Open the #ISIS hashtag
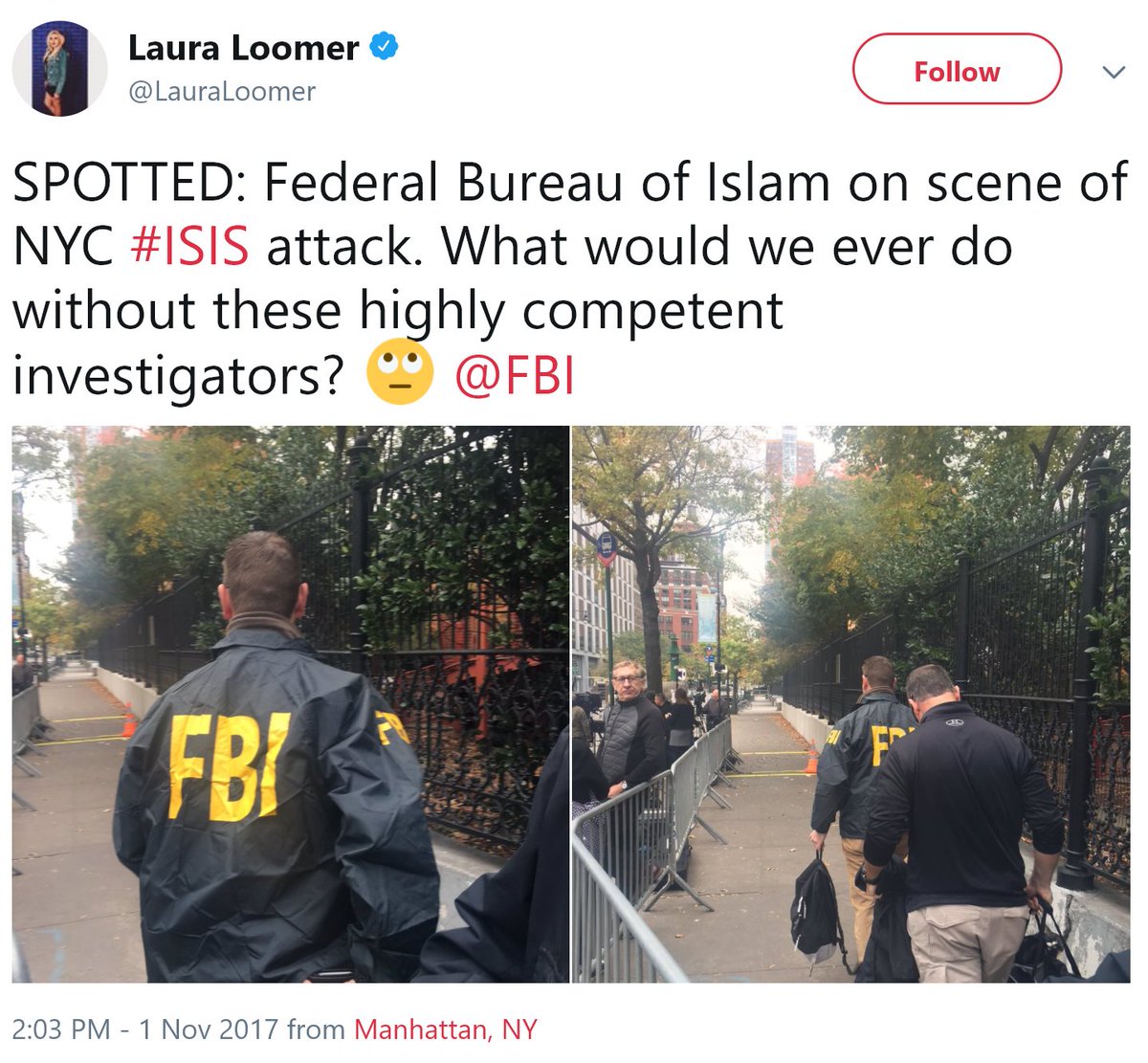Screen dimensions: 1148x1063 (x=189, y=246)
